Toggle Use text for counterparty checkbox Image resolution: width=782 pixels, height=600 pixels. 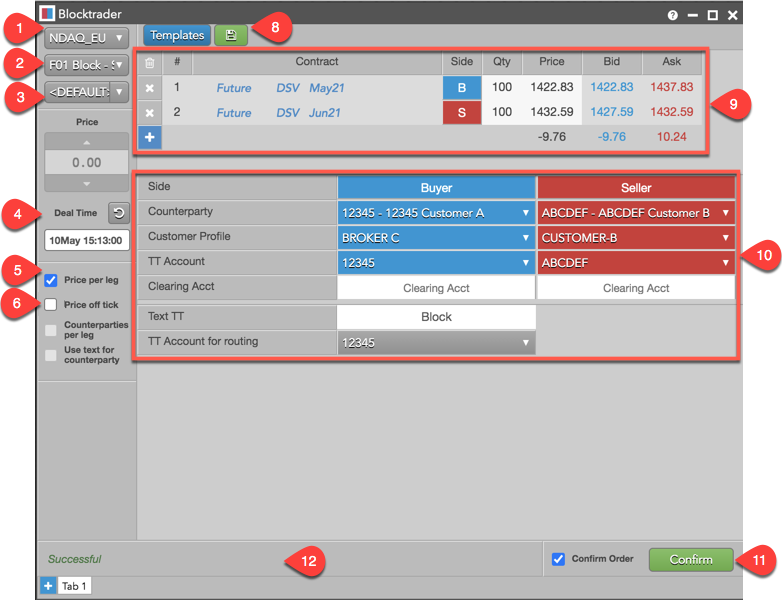pos(51,355)
